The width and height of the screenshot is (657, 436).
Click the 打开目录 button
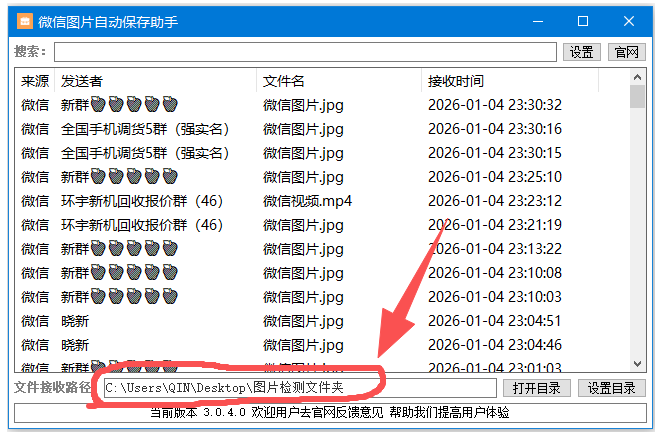click(x=536, y=388)
